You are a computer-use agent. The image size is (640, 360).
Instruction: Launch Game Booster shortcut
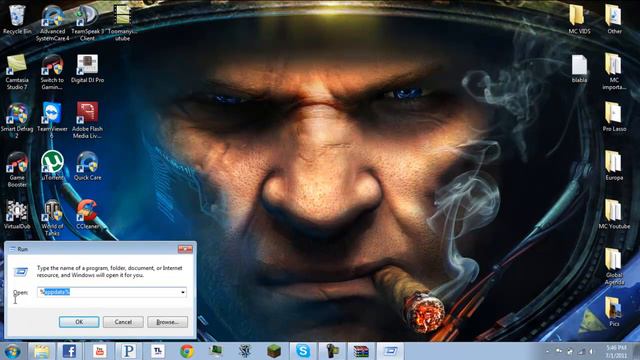(x=17, y=170)
